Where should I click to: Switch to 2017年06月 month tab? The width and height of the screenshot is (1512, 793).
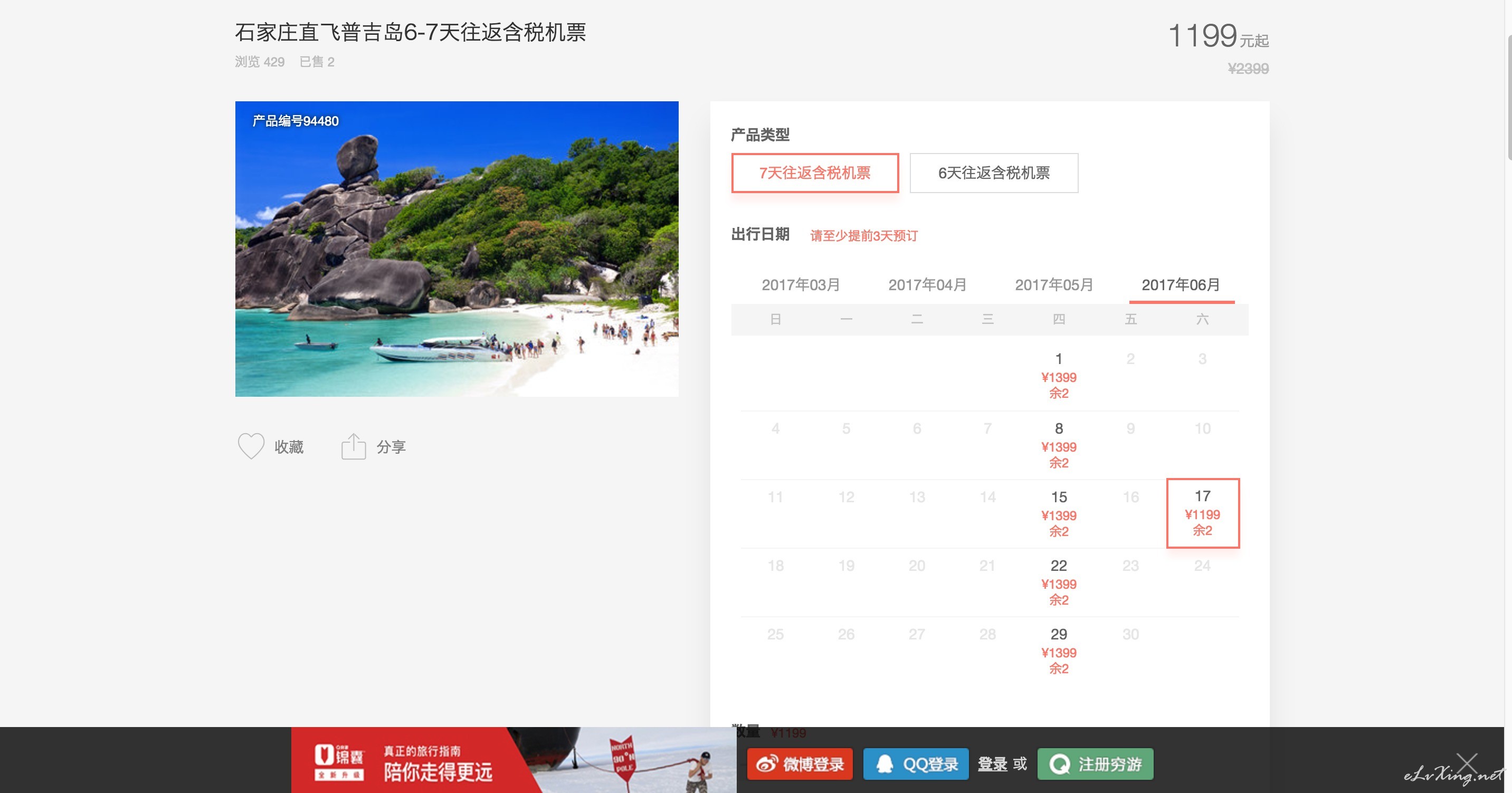click(x=1181, y=285)
